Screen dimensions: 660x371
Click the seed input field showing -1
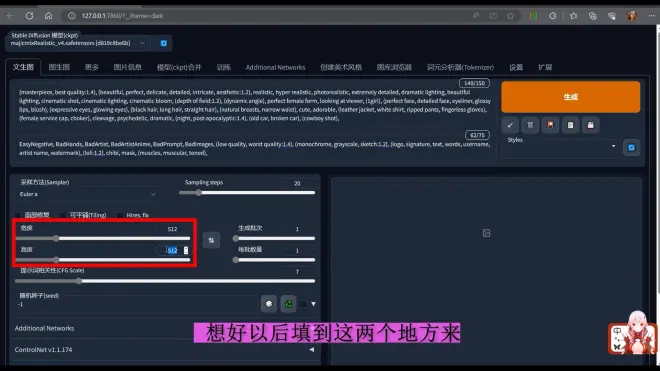(x=136, y=304)
